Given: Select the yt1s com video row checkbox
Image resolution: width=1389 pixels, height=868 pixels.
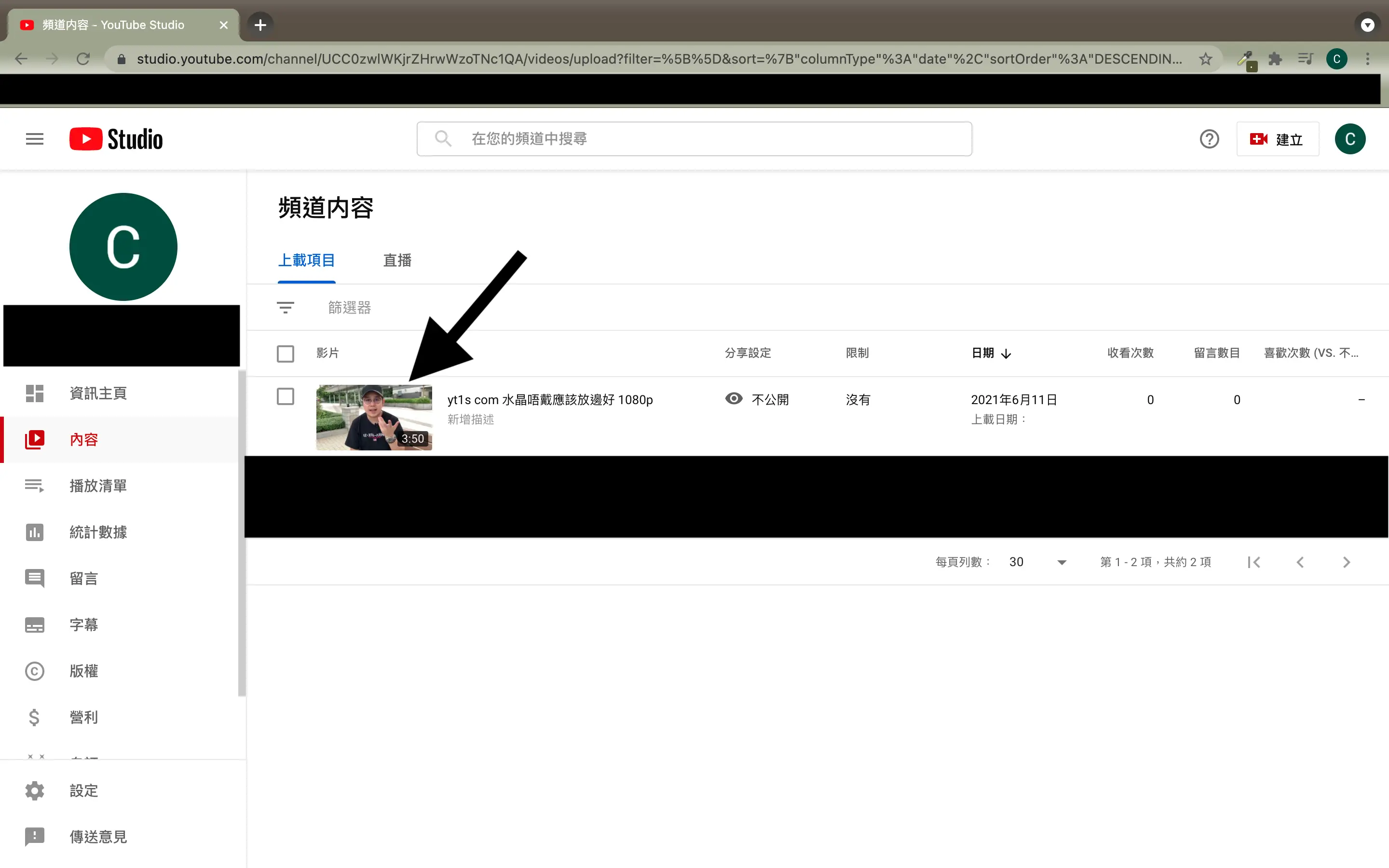Looking at the screenshot, I should coord(285,397).
